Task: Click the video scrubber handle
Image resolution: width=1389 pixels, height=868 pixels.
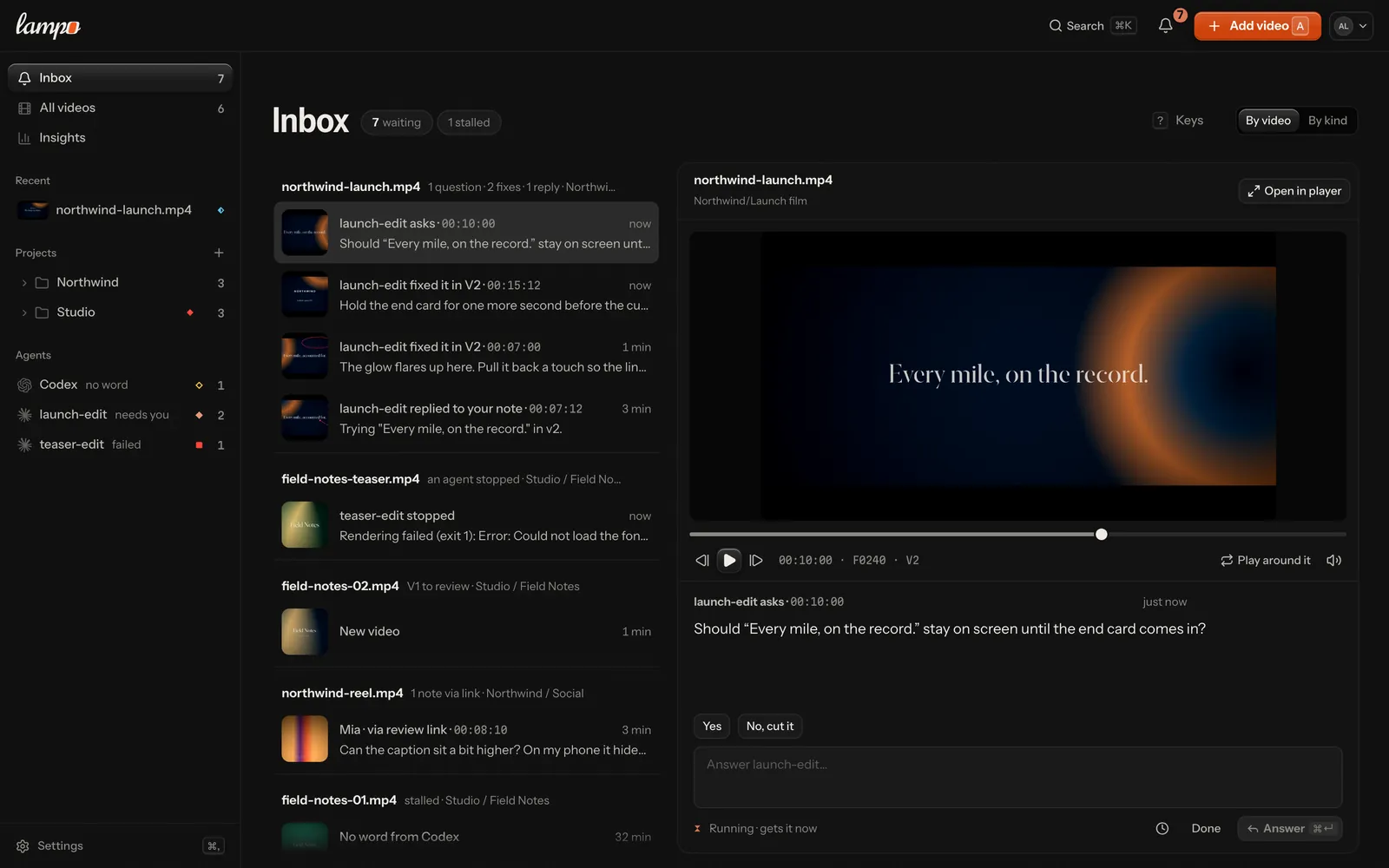Action: (x=1101, y=535)
